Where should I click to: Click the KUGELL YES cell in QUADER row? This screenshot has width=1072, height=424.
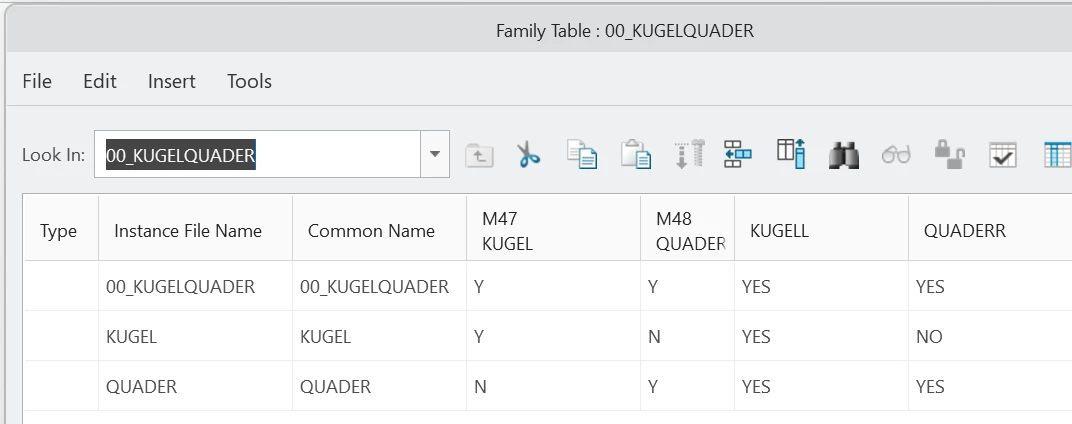(821, 386)
